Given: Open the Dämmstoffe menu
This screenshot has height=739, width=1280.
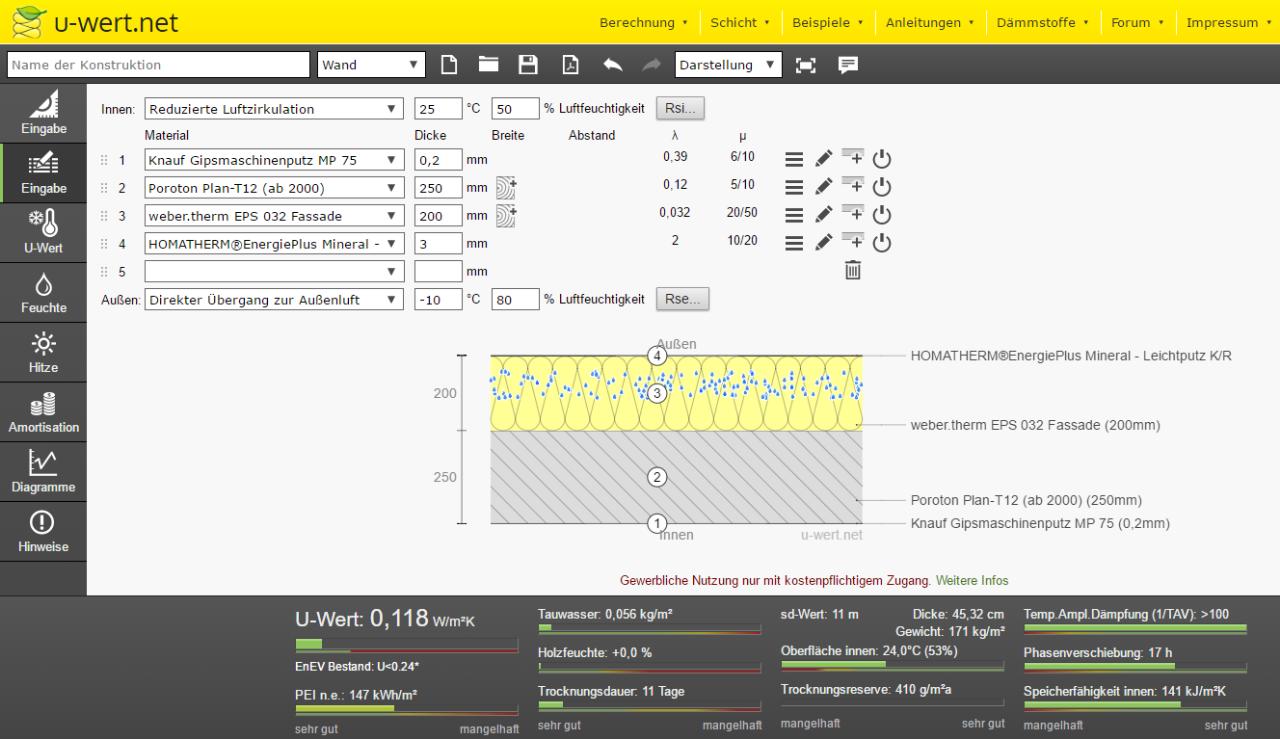Looking at the screenshot, I should point(1043,22).
